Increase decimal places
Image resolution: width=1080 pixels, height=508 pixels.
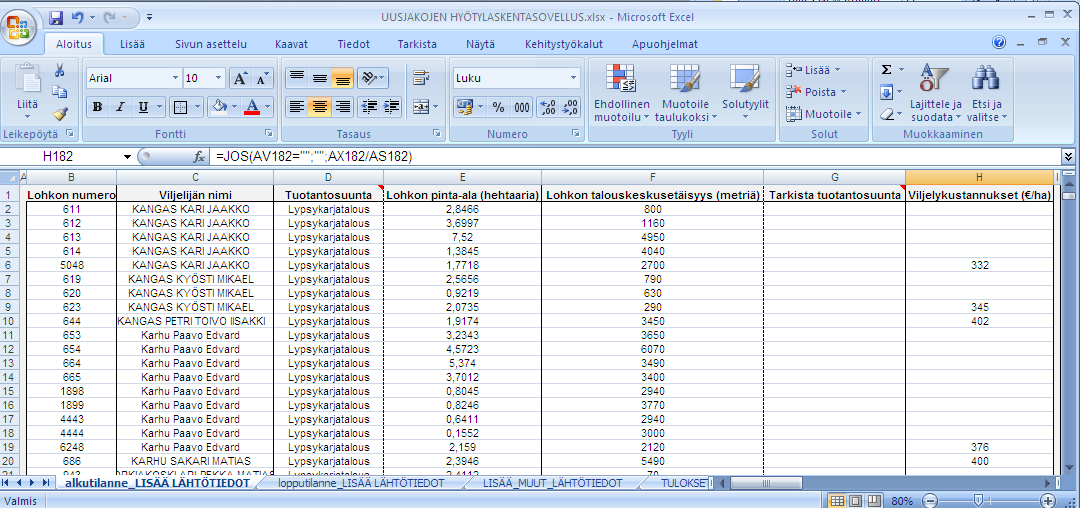(x=549, y=107)
